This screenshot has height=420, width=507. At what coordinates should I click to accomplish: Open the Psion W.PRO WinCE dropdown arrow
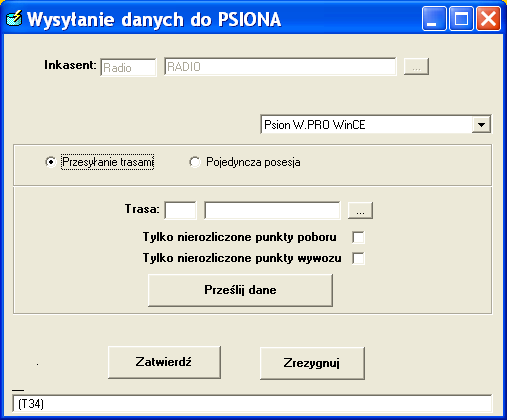pyautogui.click(x=481, y=125)
